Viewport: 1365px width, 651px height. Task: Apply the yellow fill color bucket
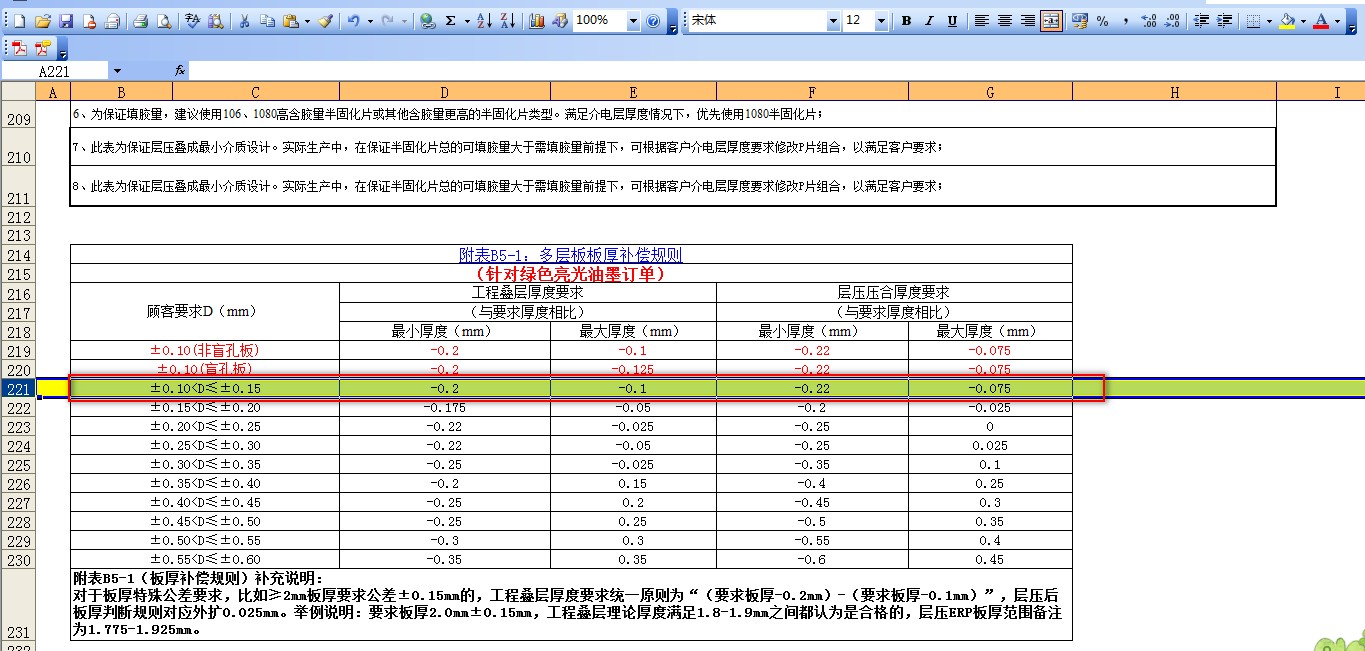(x=1288, y=21)
